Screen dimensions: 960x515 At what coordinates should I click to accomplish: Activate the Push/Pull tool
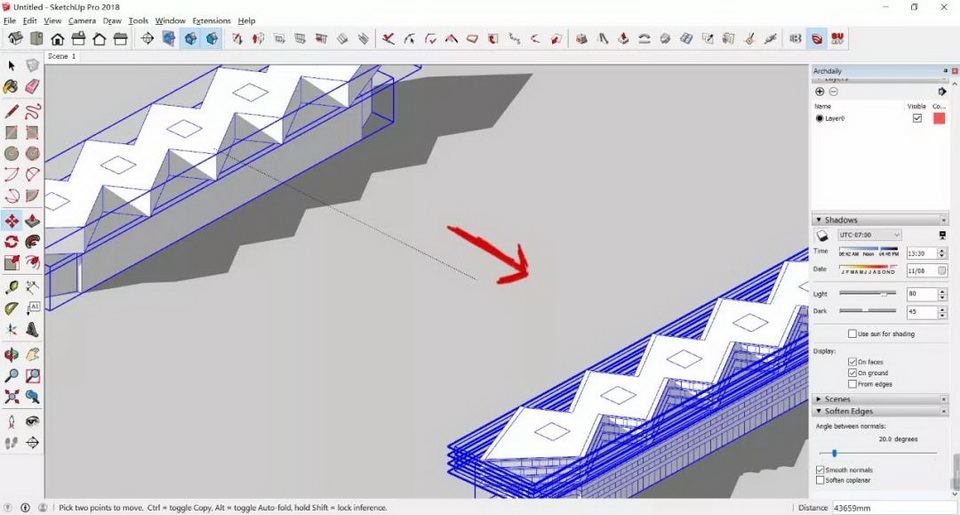pos(32,221)
